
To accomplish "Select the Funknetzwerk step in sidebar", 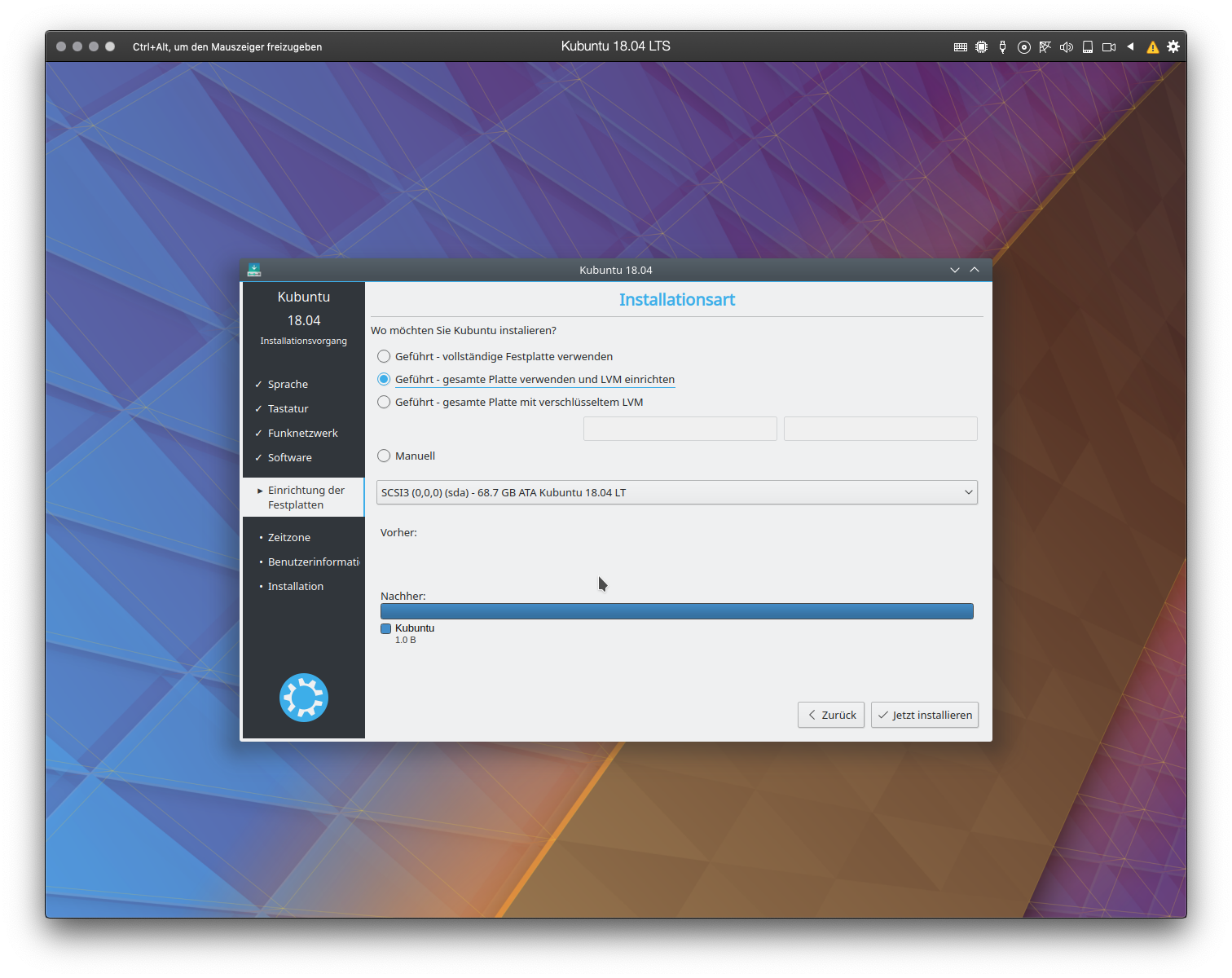I will pos(302,433).
